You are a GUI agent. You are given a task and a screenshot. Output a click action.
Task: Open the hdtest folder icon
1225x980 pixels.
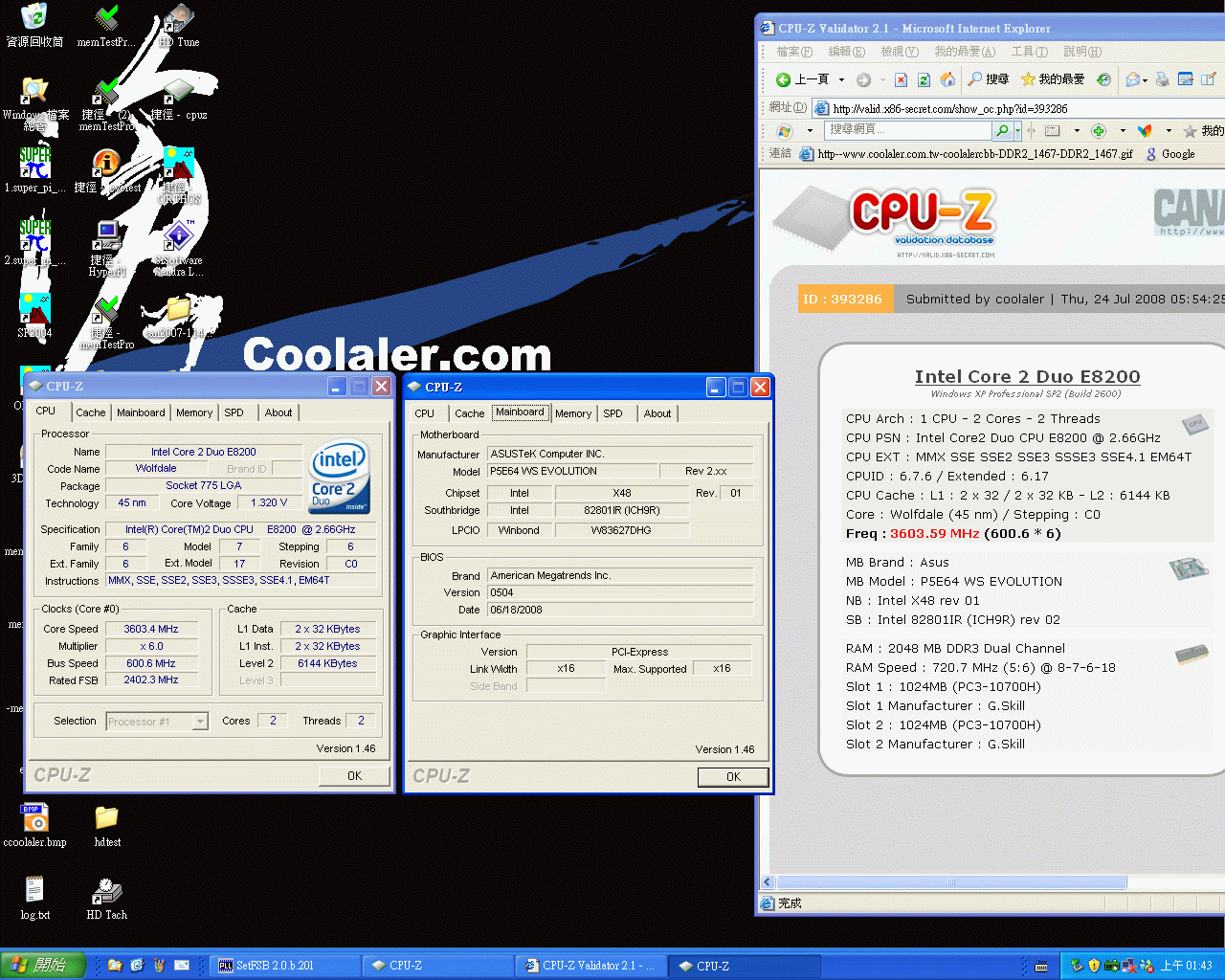click(x=106, y=818)
